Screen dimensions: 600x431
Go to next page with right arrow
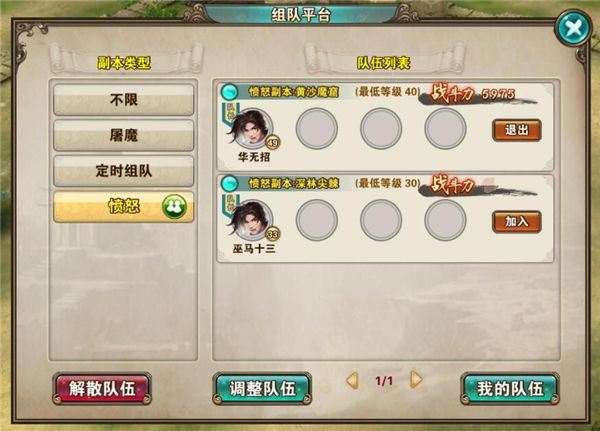[x=416, y=380]
